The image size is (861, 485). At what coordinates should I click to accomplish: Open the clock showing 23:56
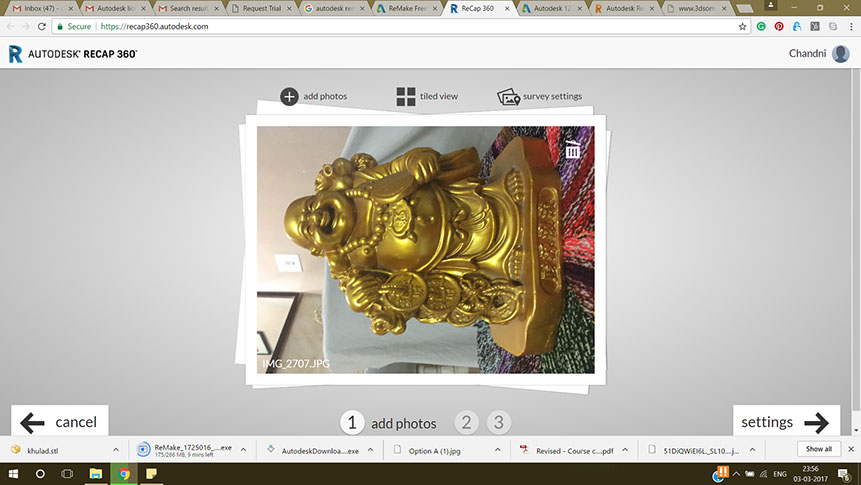point(810,473)
